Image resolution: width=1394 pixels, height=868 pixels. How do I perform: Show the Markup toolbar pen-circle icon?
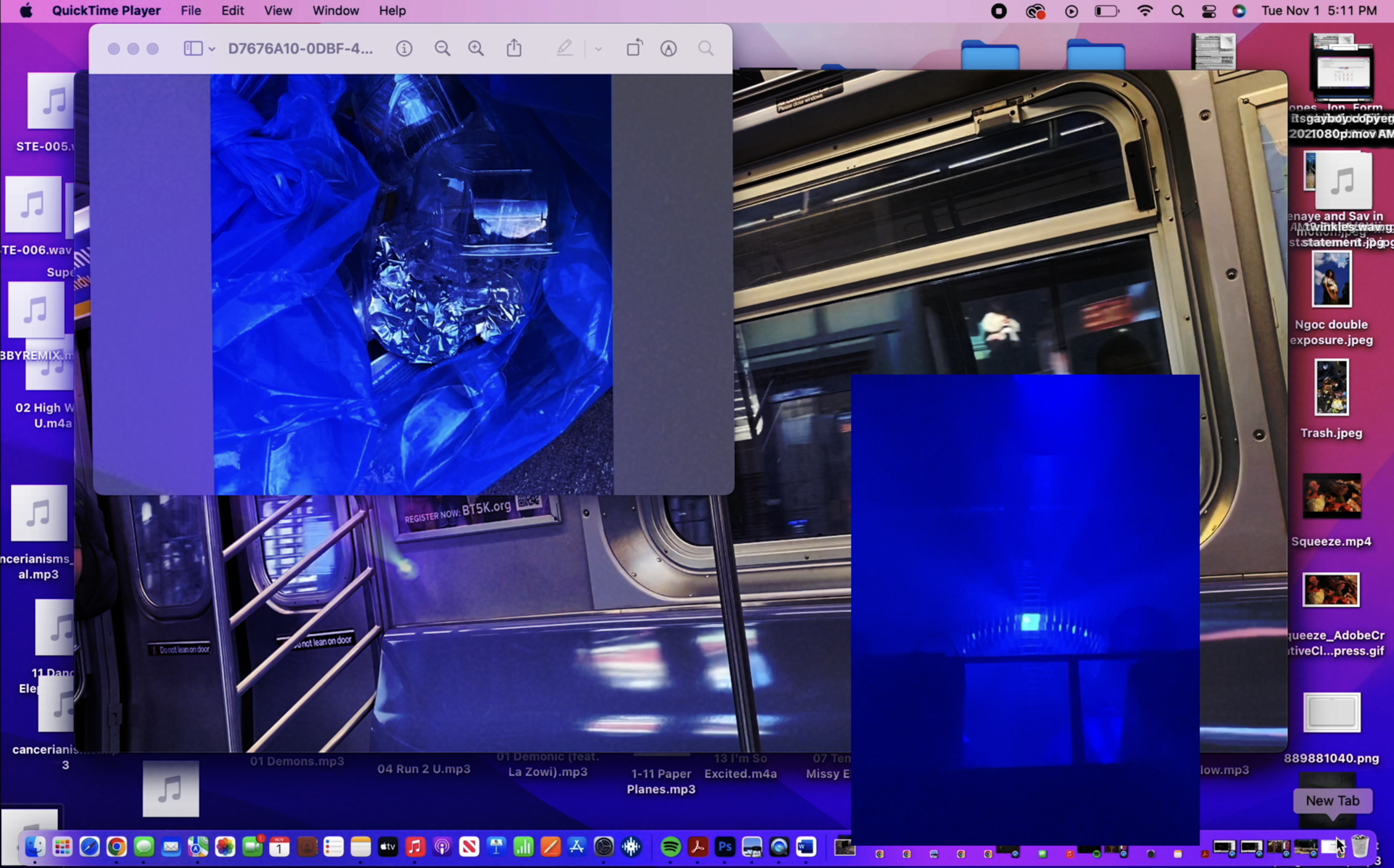(x=668, y=49)
